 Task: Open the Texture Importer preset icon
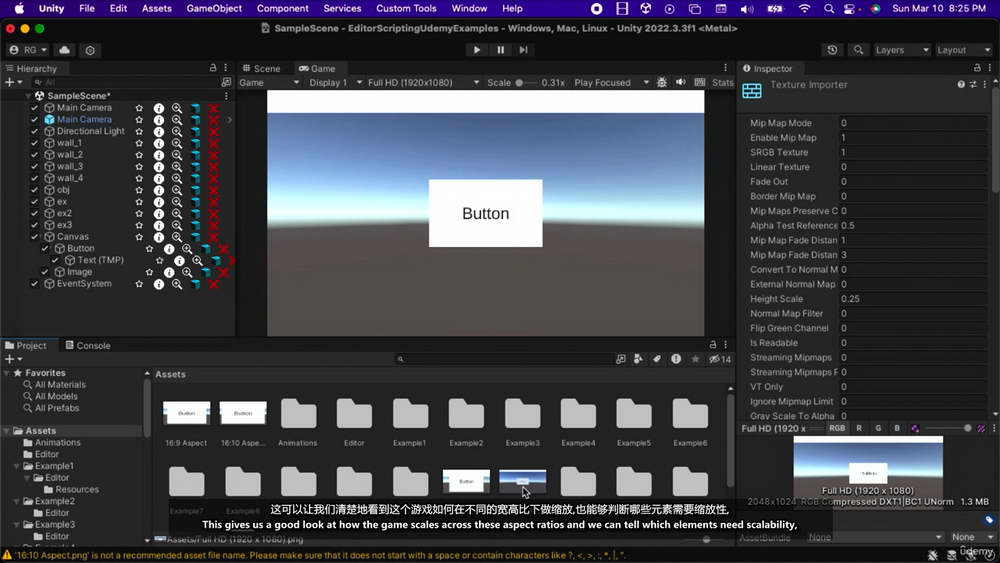point(973,84)
